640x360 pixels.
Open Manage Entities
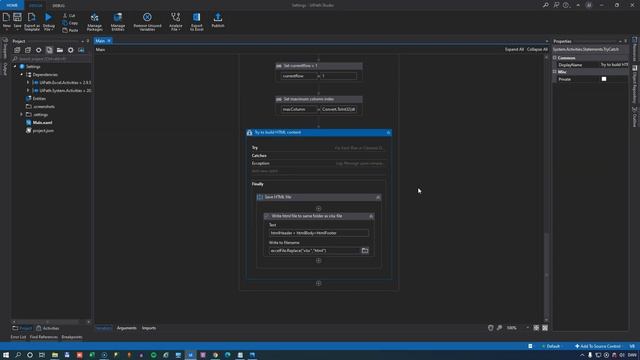(118, 21)
